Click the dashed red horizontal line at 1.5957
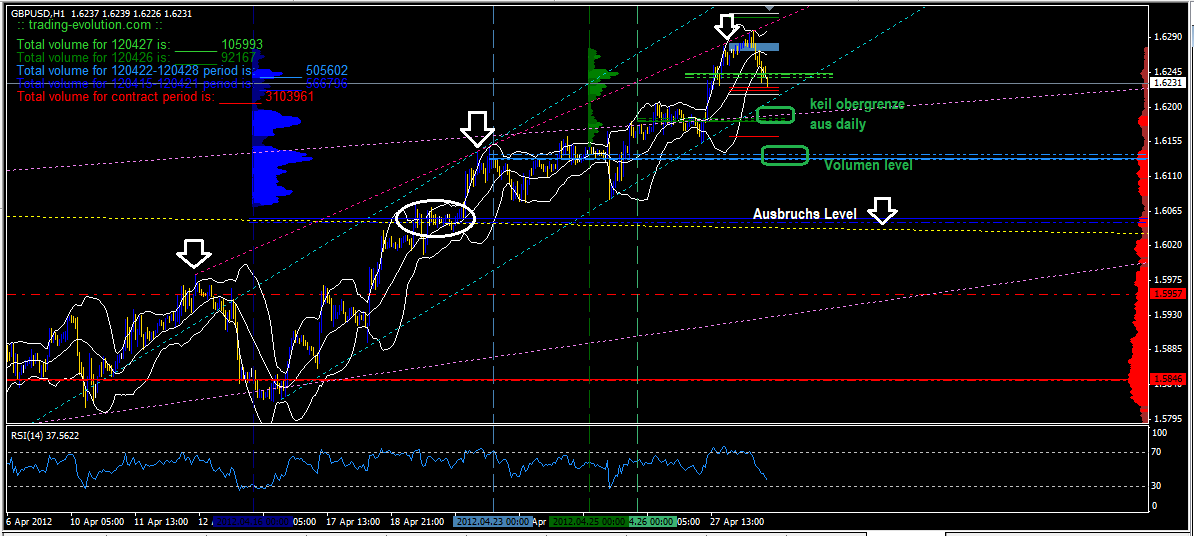The image size is (1194, 536). pos(575,294)
